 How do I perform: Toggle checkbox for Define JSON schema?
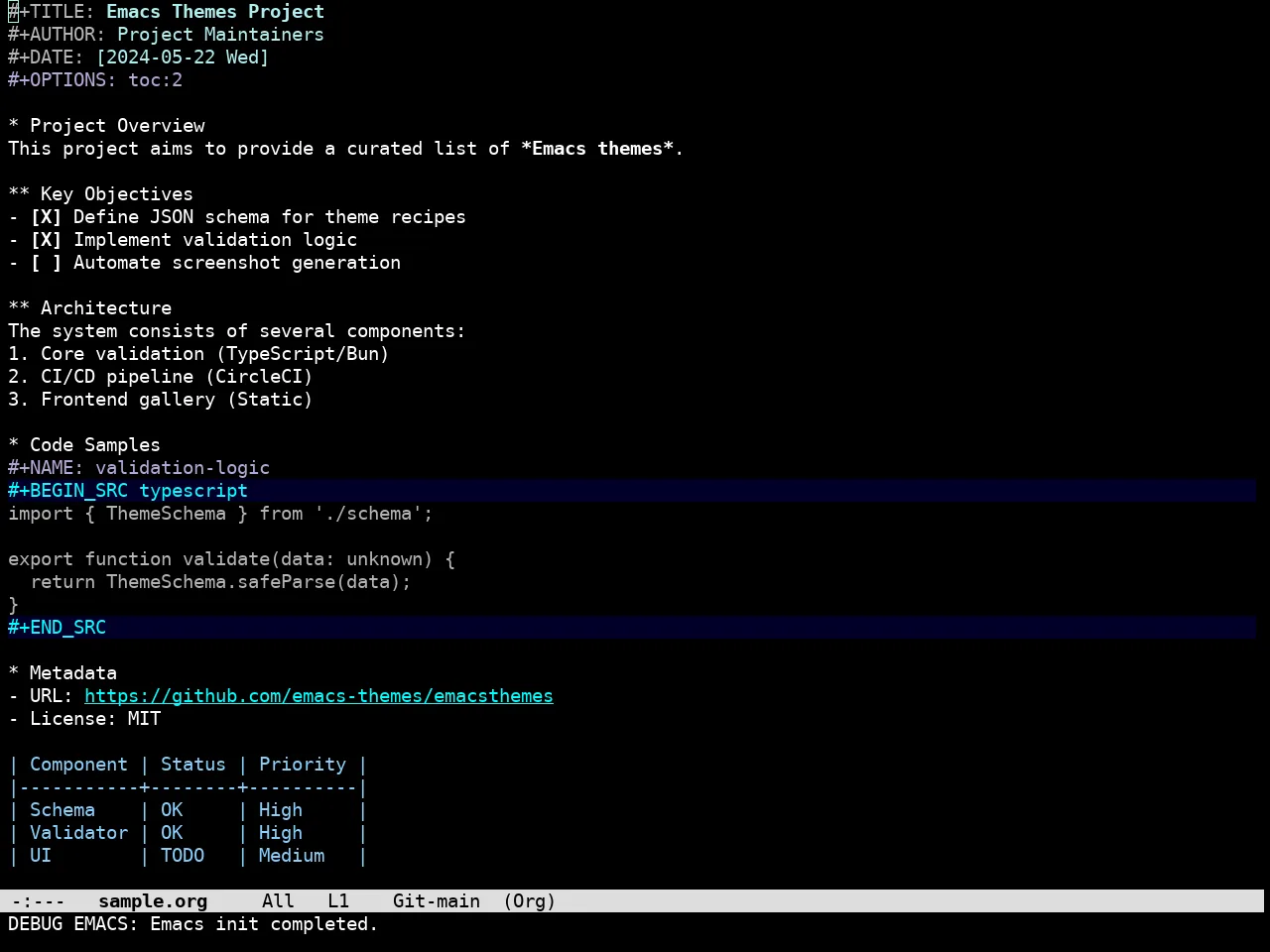point(46,217)
